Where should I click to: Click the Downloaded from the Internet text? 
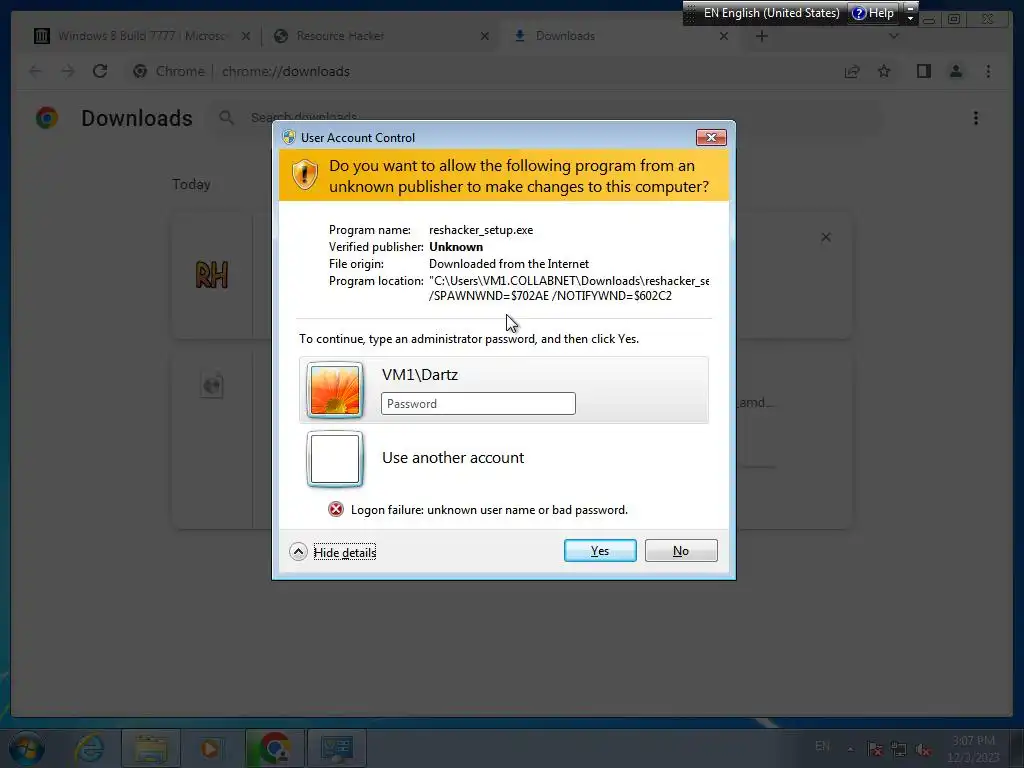(509, 264)
